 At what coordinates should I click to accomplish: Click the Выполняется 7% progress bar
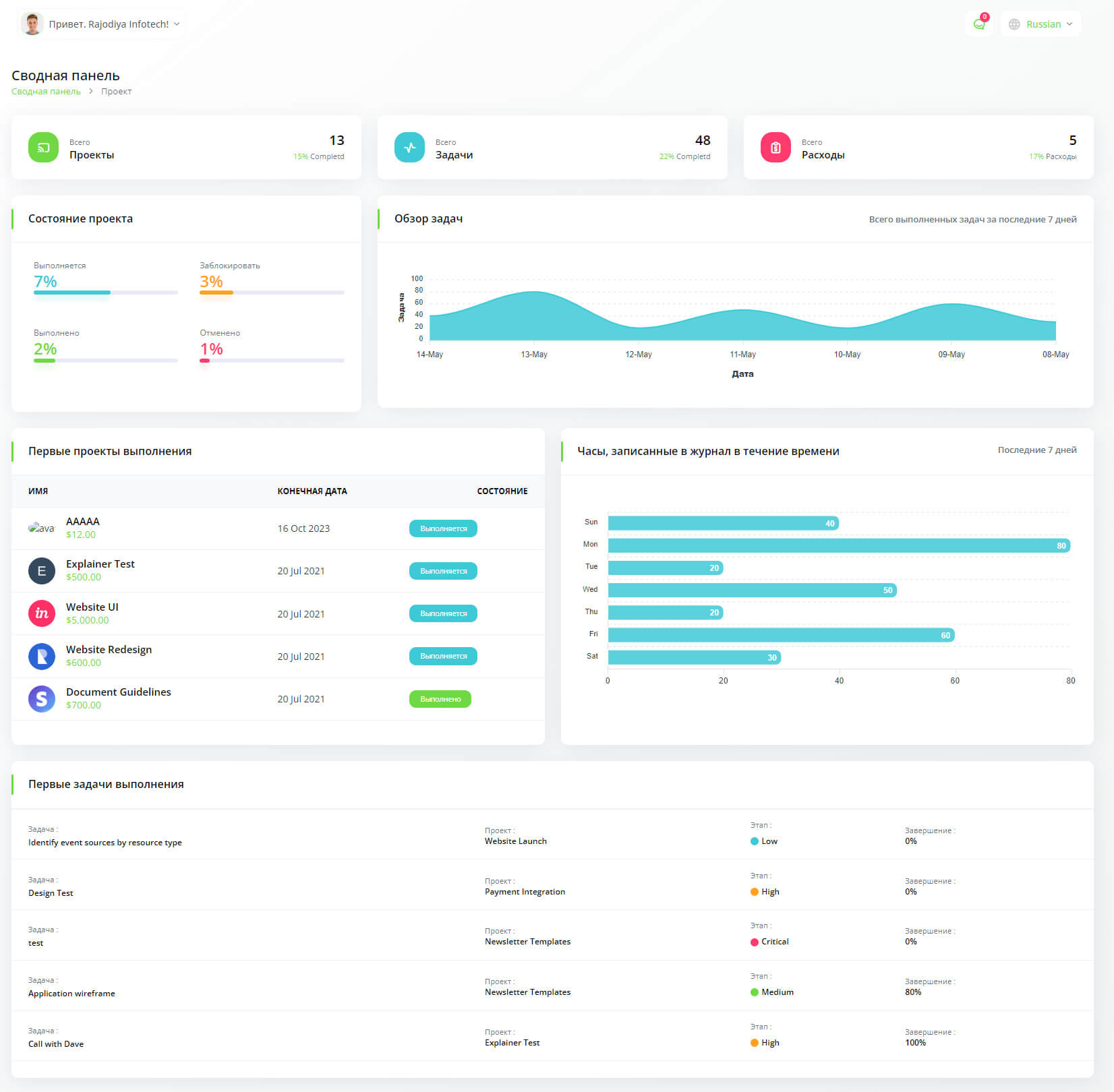click(106, 293)
